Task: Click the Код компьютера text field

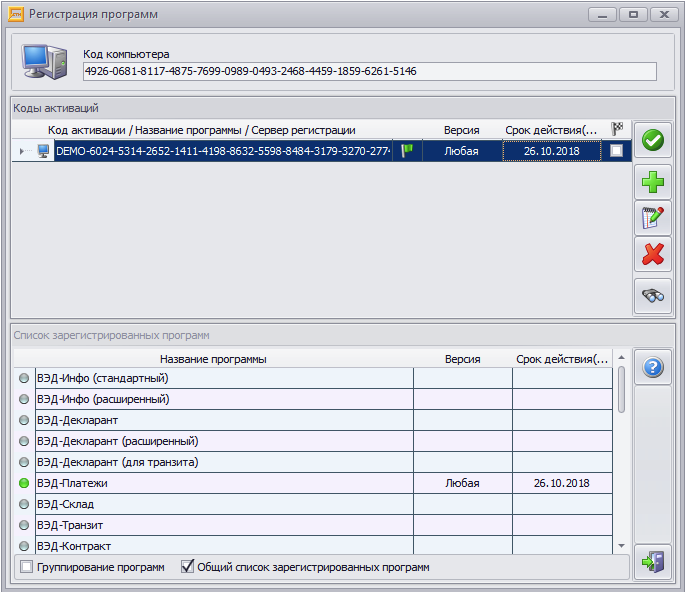Action: pyautogui.click(x=369, y=72)
